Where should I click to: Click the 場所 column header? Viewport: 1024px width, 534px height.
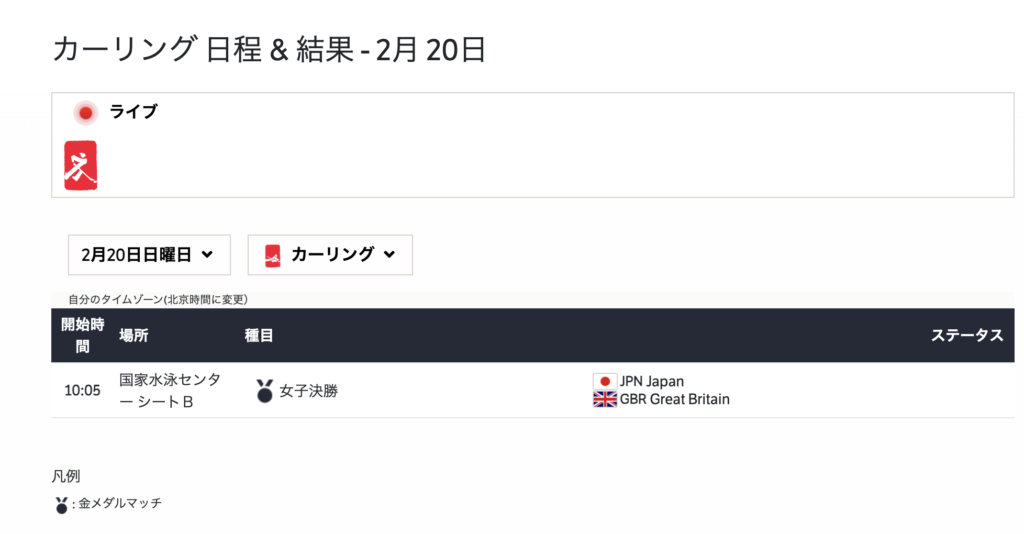(134, 336)
